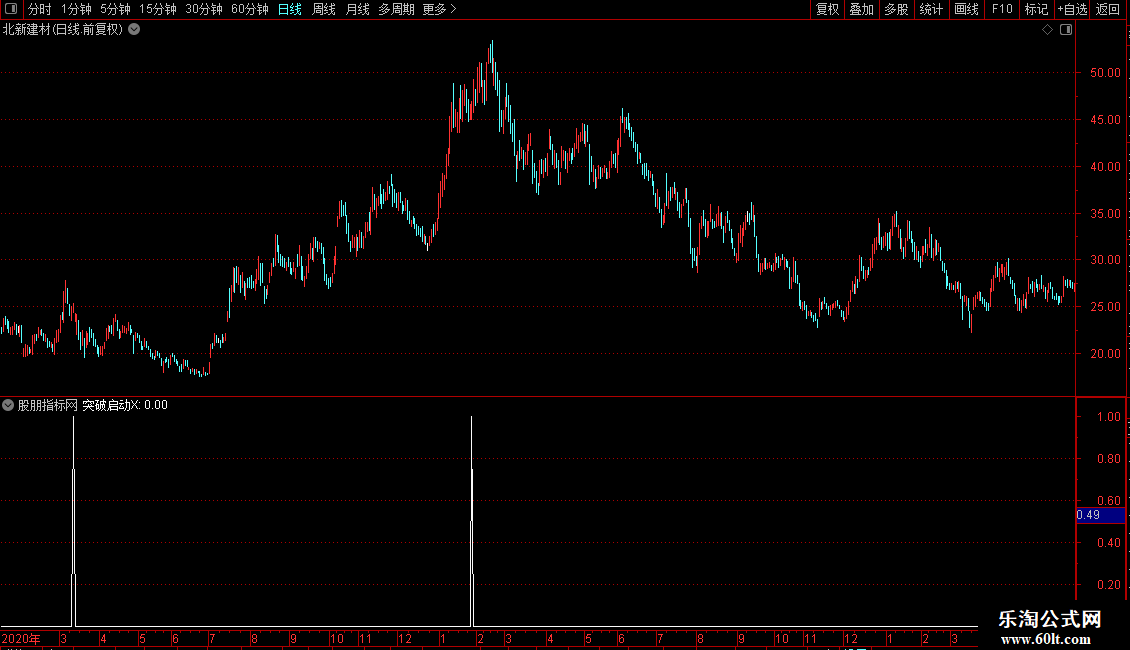This screenshot has width=1130, height=650.
Task: Click the 股朋指标网 indicator name
Action: click(x=48, y=405)
